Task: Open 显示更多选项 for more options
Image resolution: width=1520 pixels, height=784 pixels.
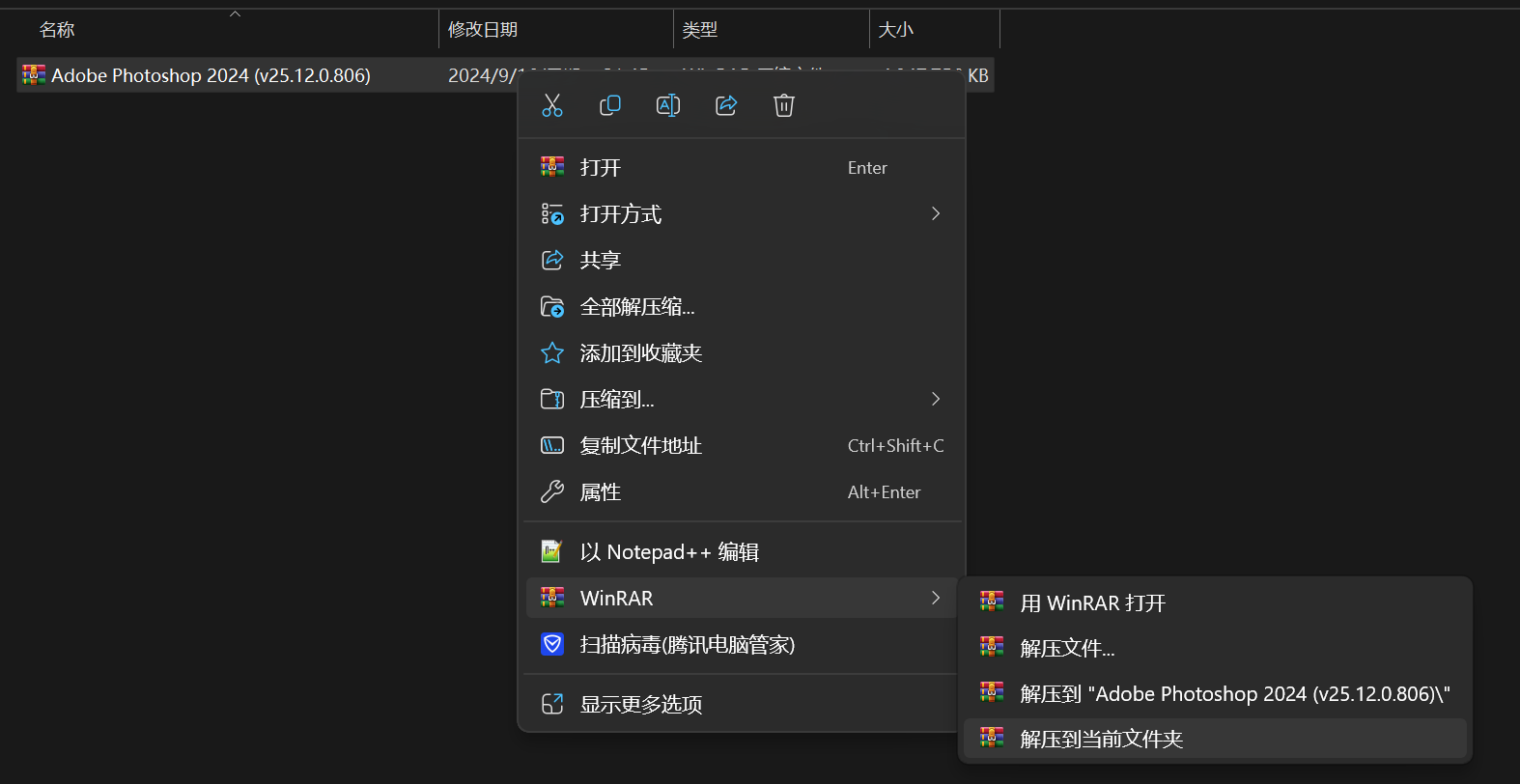Action: 641,705
